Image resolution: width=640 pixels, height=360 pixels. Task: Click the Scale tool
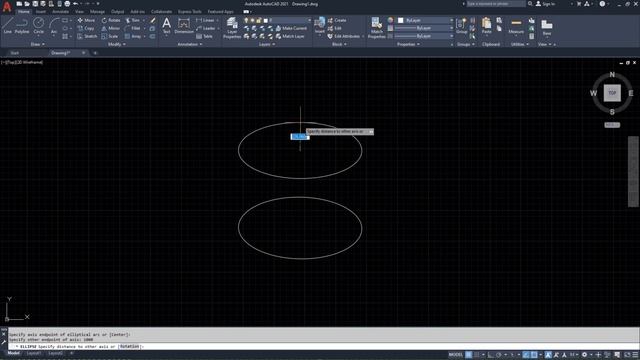click(x=110, y=36)
